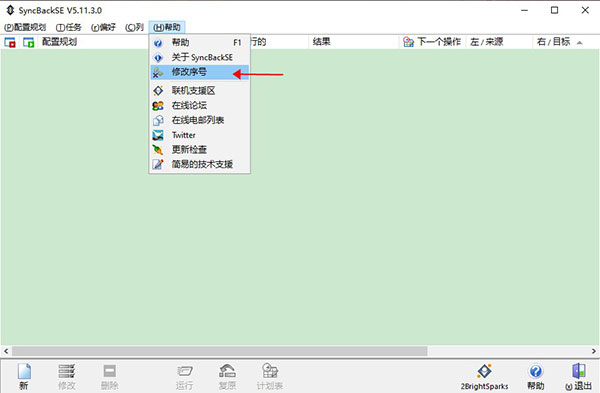Image resolution: width=600 pixels, height=393 pixels.
Task: Click the scrollbar left arrow
Action: pos(6,351)
